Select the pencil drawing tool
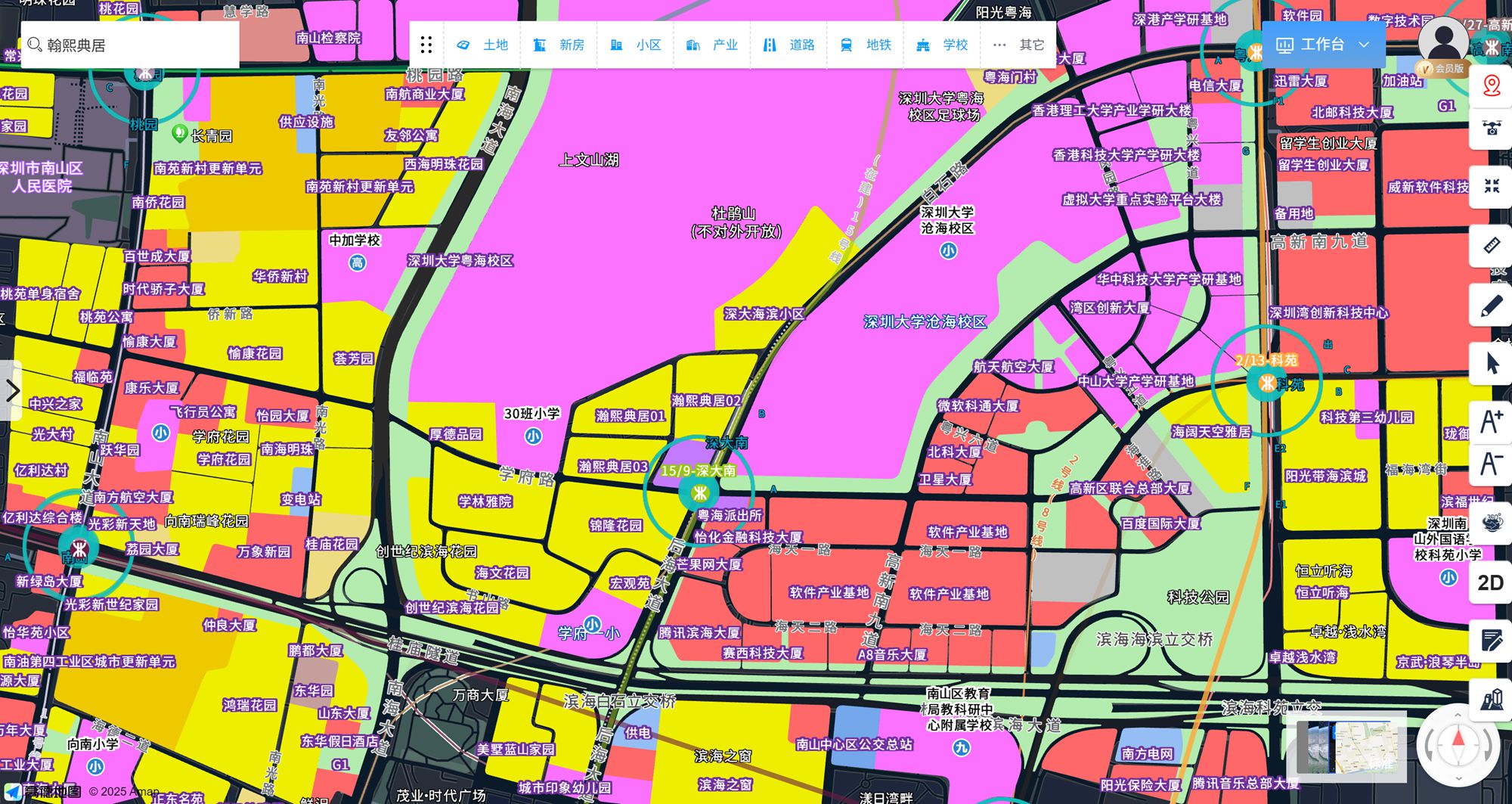The width and height of the screenshot is (1512, 804). click(1491, 305)
